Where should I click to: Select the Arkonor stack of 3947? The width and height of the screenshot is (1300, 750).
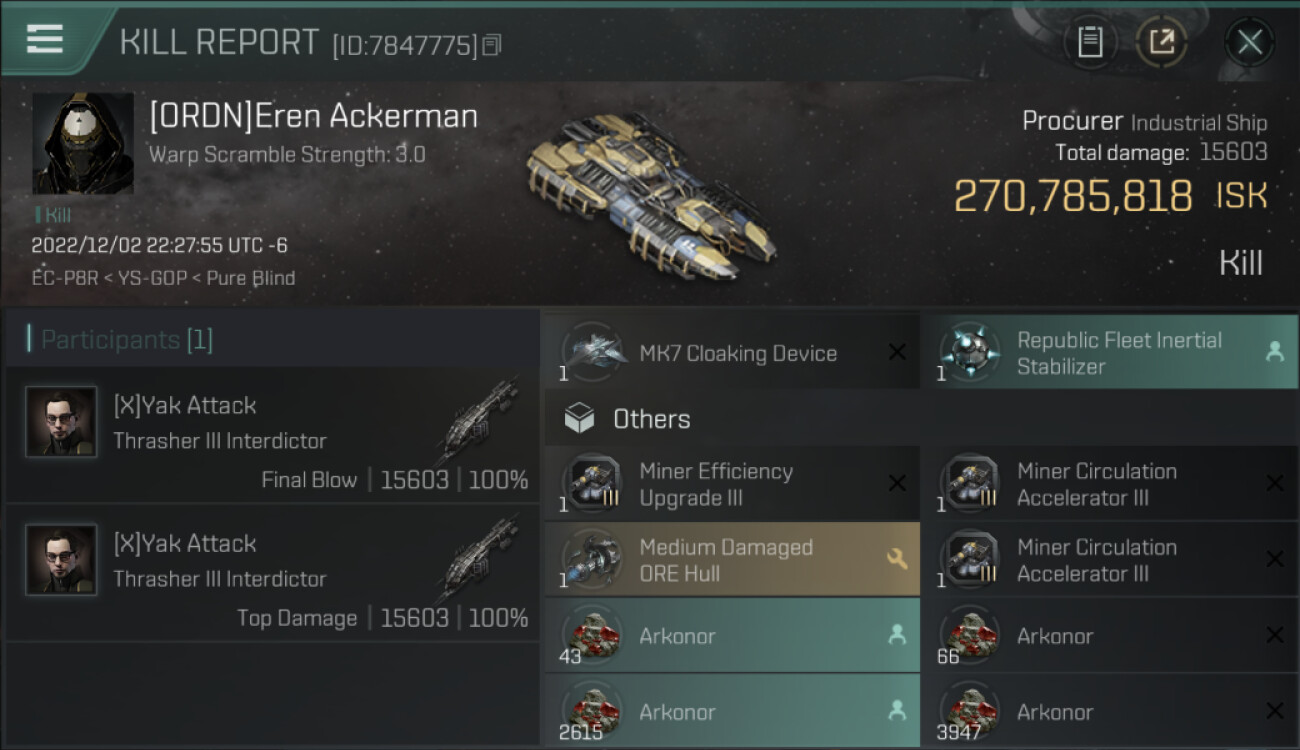(1108, 712)
